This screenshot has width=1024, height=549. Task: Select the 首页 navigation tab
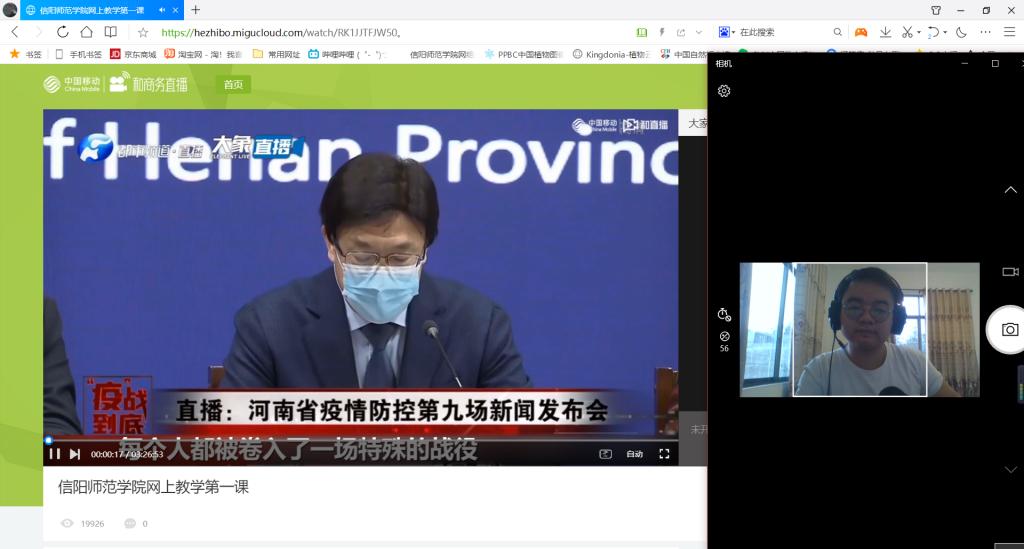coord(233,85)
